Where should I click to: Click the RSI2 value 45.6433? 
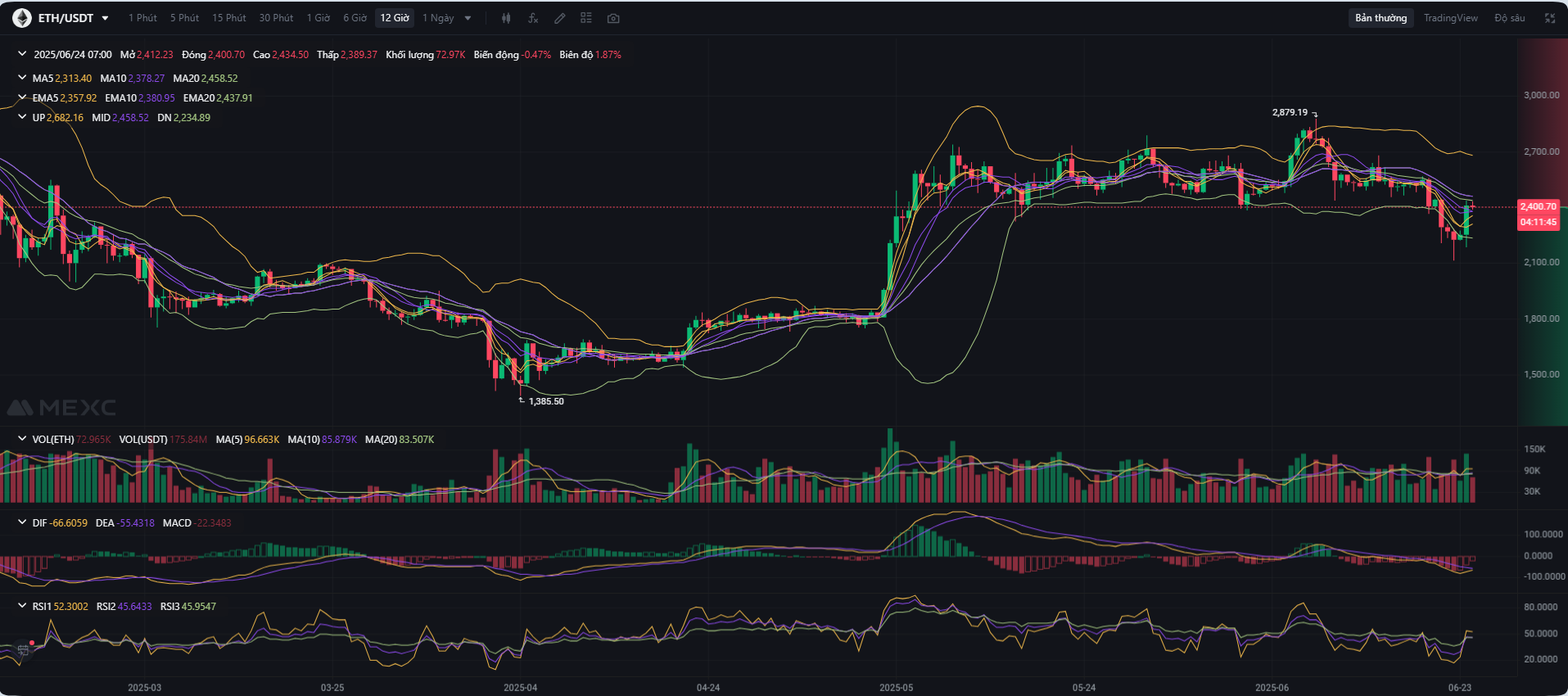[x=134, y=607]
